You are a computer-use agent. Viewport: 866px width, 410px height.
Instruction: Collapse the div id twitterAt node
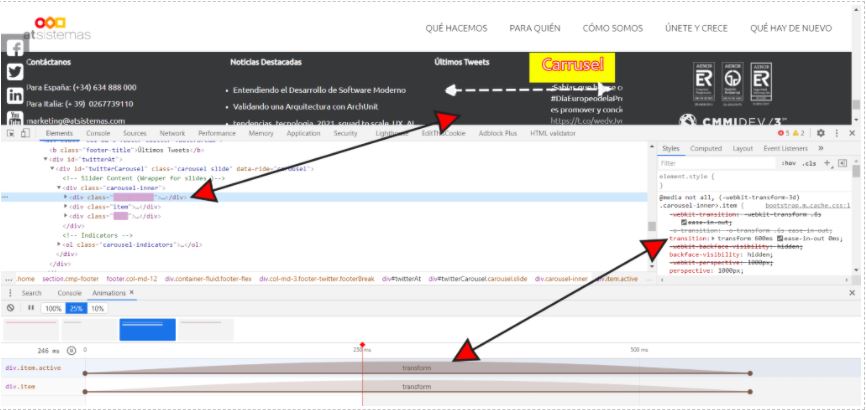[45, 159]
